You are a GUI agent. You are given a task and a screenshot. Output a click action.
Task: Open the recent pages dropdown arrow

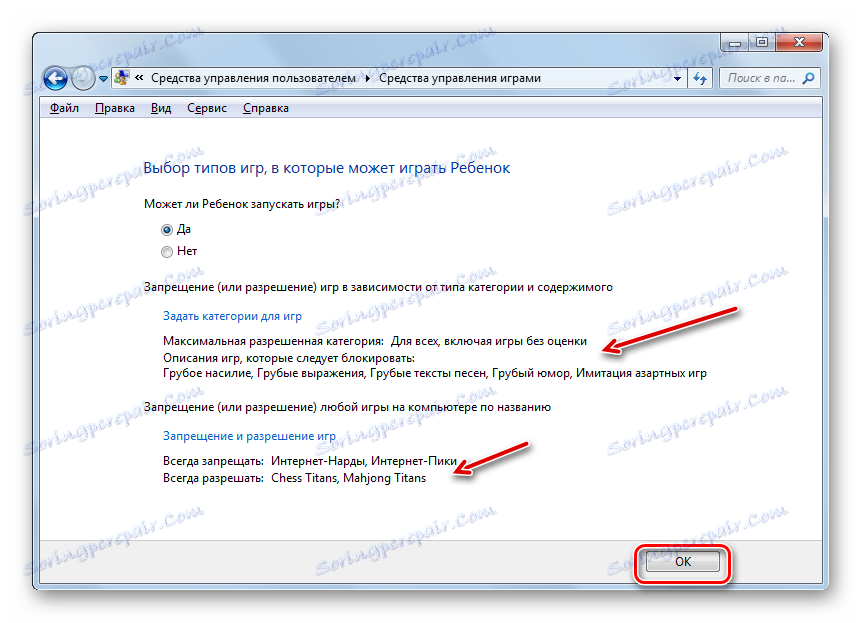(x=103, y=79)
